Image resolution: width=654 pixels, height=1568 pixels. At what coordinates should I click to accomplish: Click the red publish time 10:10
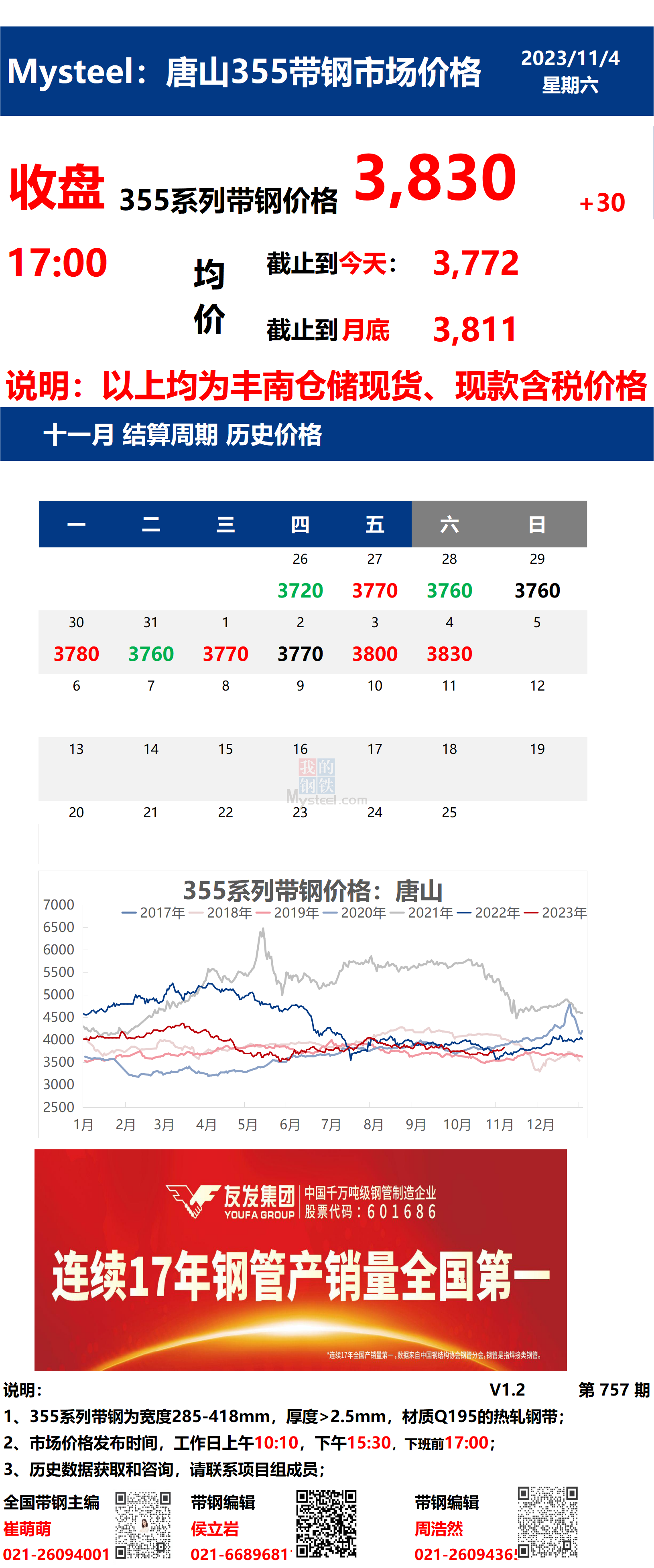coord(276,1442)
